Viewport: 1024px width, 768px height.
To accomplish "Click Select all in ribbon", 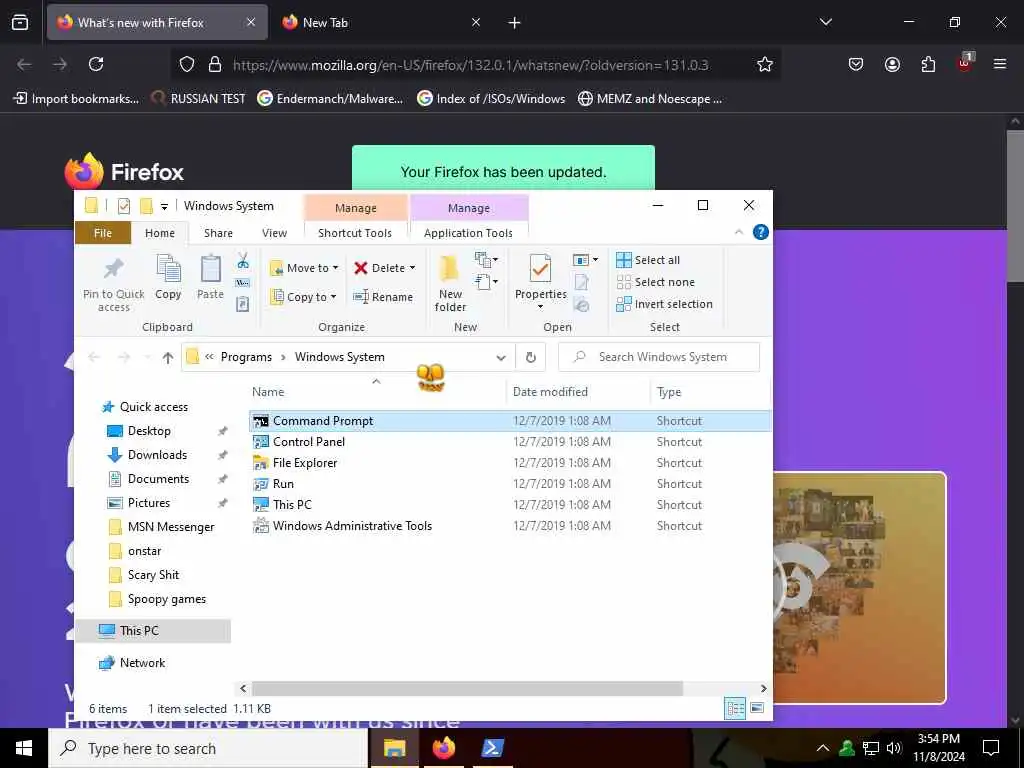I will coord(648,260).
